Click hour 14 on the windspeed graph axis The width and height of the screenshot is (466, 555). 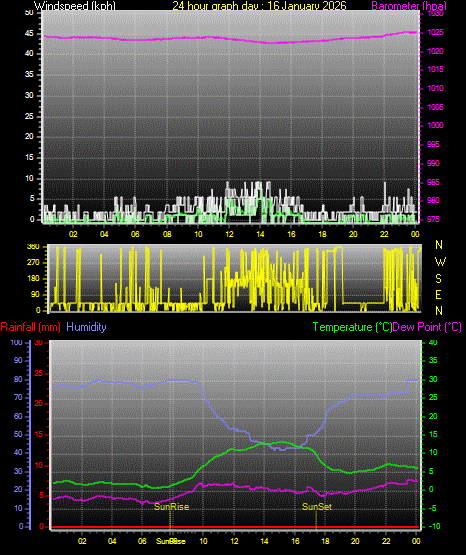(260, 234)
